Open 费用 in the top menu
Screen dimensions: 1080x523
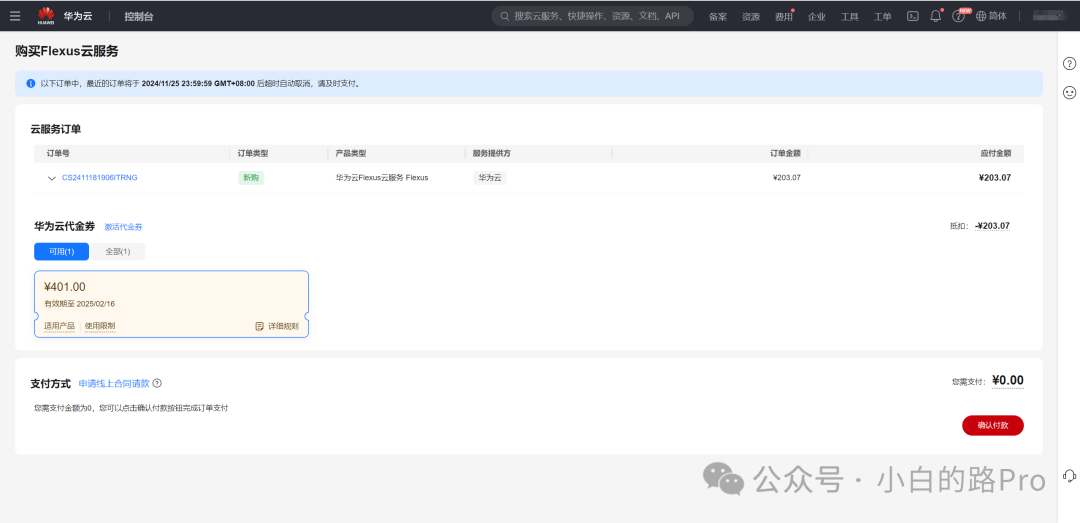(x=784, y=17)
